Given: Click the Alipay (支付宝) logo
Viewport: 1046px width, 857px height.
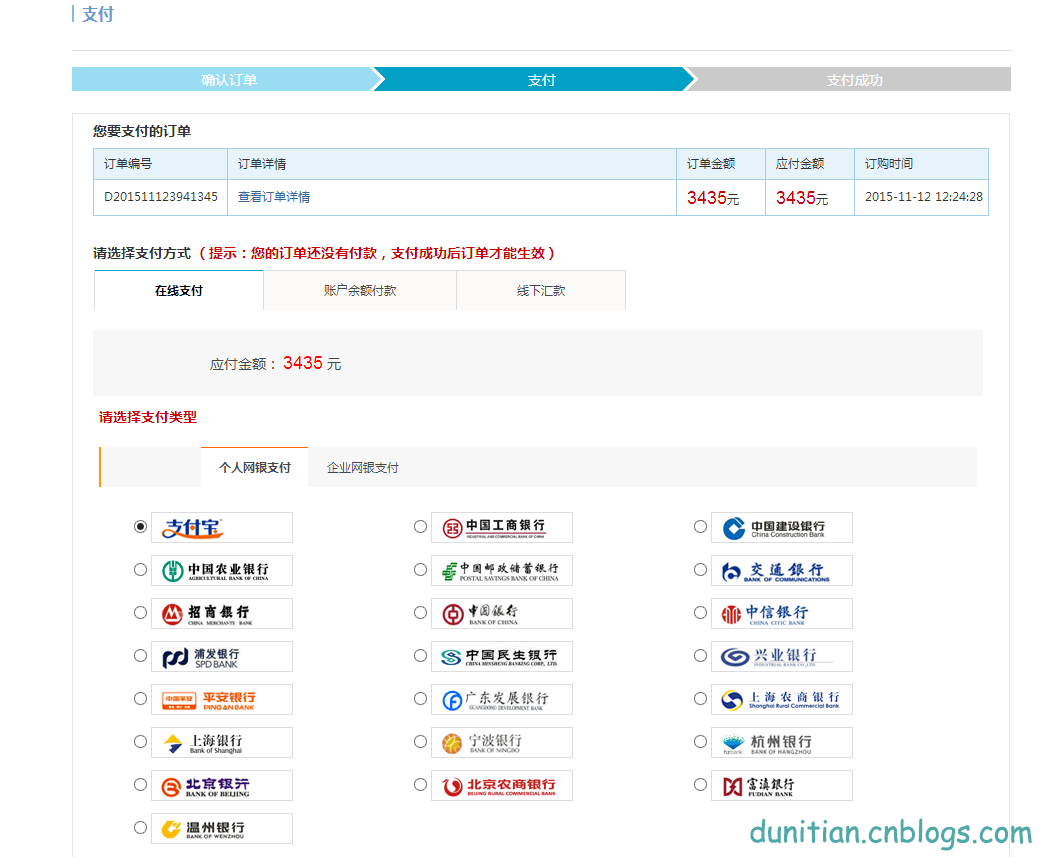Looking at the screenshot, I should (221, 528).
